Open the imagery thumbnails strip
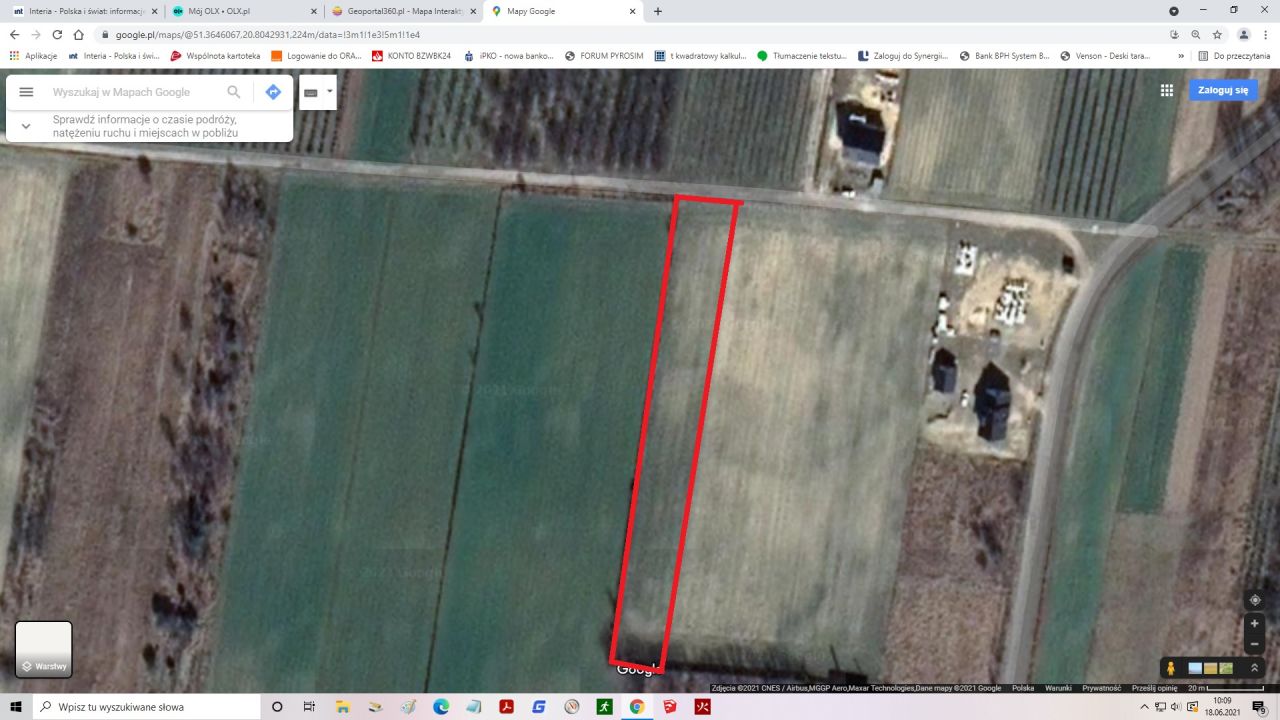This screenshot has width=1280, height=720. point(1210,668)
